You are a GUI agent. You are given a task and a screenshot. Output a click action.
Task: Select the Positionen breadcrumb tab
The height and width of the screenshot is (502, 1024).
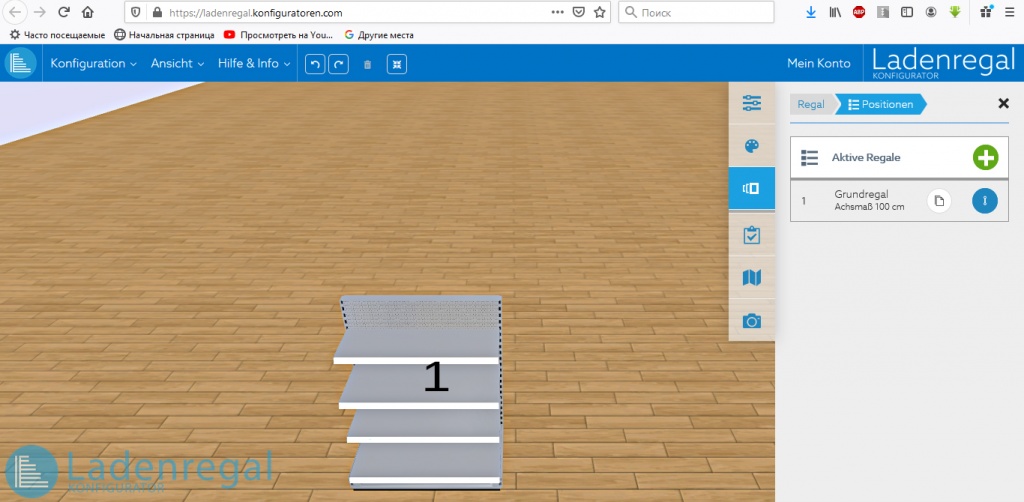(x=880, y=104)
